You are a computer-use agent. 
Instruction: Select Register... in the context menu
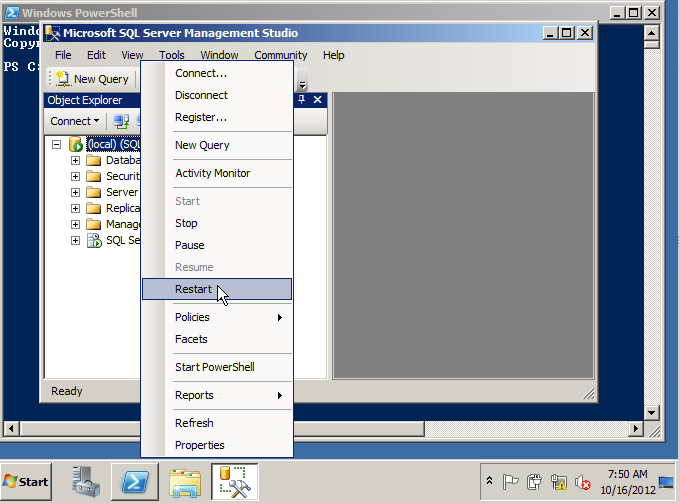[217, 118]
